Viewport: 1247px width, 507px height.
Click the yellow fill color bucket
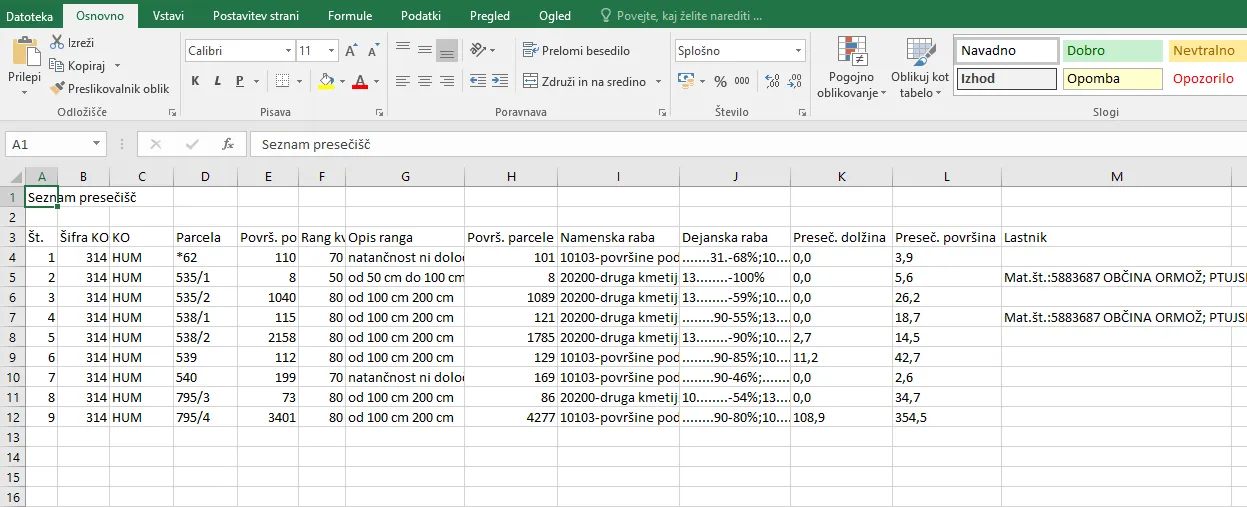pyautogui.click(x=326, y=81)
